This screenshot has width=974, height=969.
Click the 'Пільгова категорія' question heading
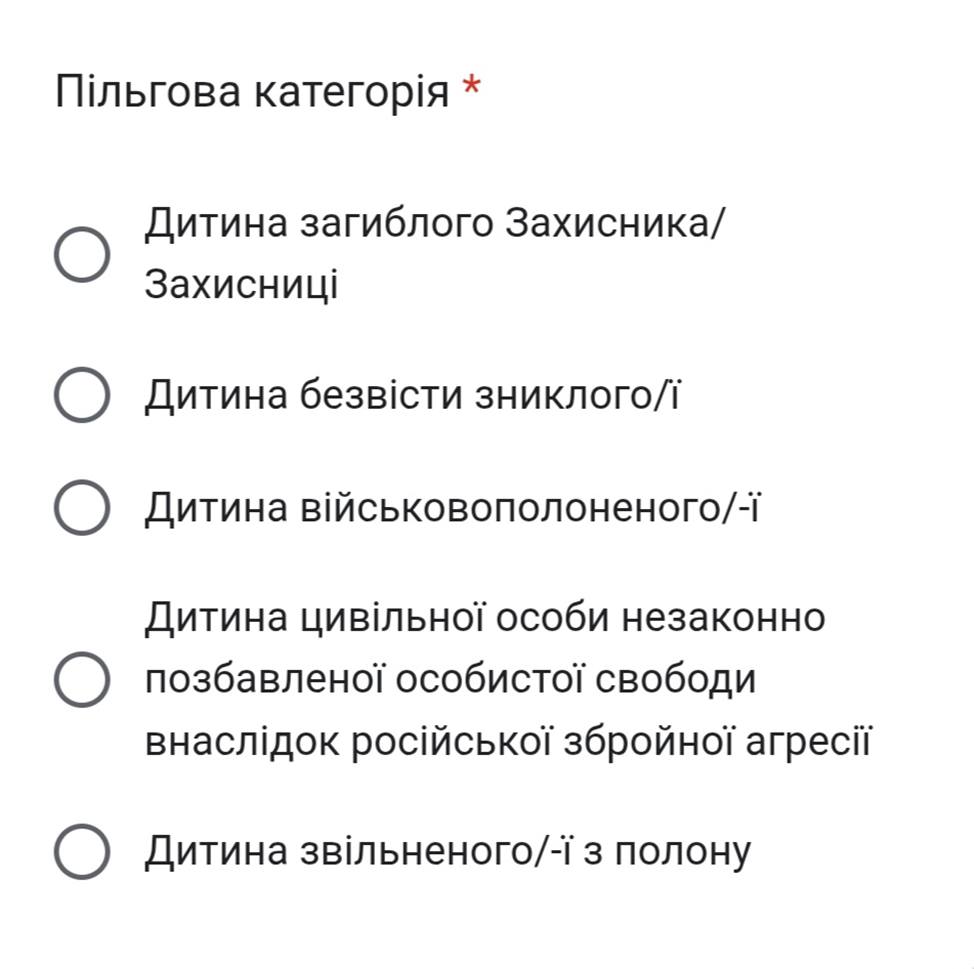(x=252, y=93)
